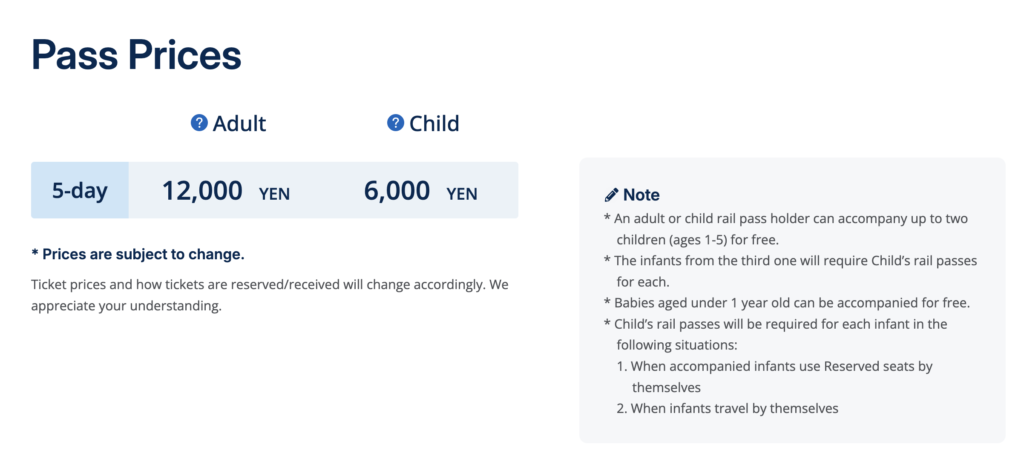The image size is (1024, 476).
Task: Click the question mark icon beside Child
Action: click(x=396, y=123)
